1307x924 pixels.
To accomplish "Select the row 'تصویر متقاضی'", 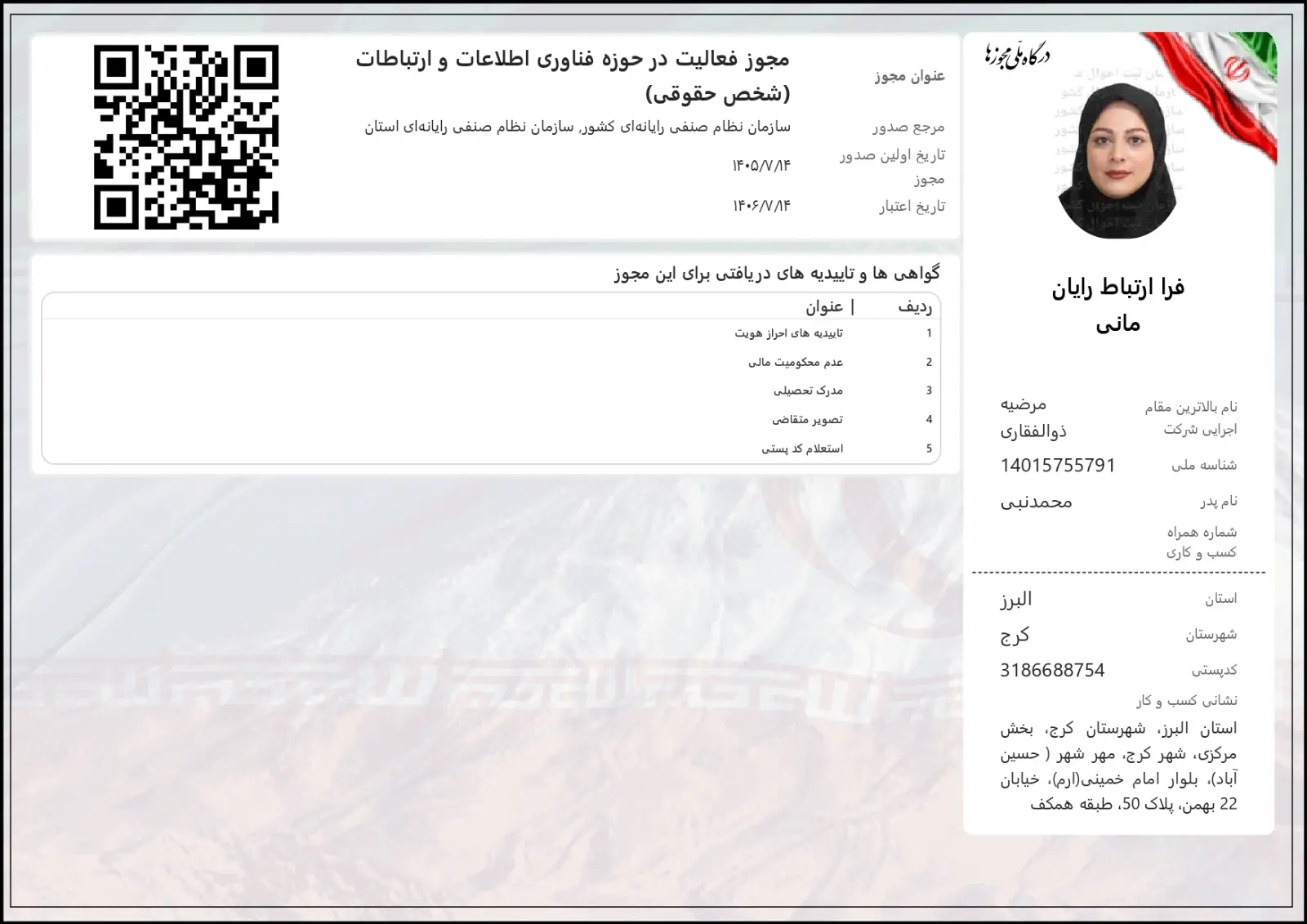I will (x=491, y=419).
